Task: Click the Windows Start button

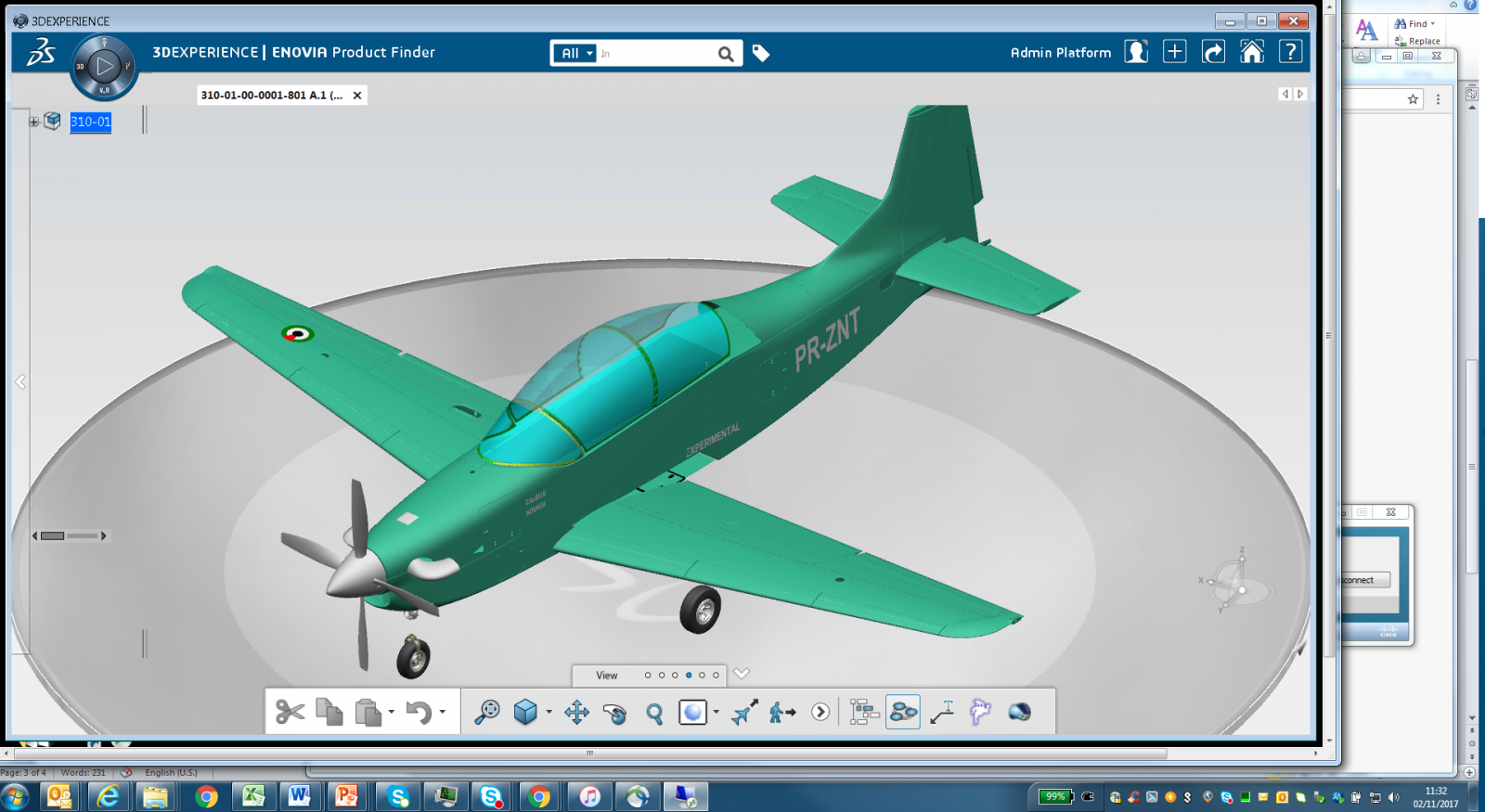Action: (x=15, y=796)
